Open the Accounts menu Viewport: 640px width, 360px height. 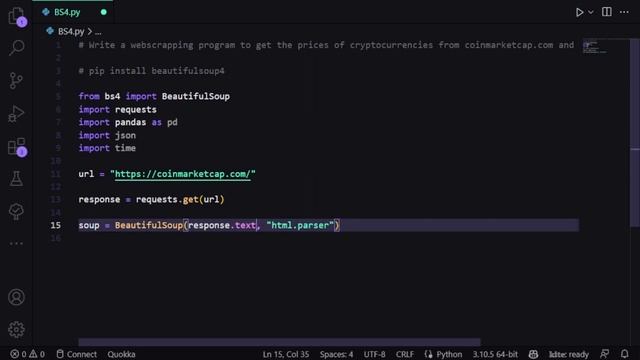16,297
